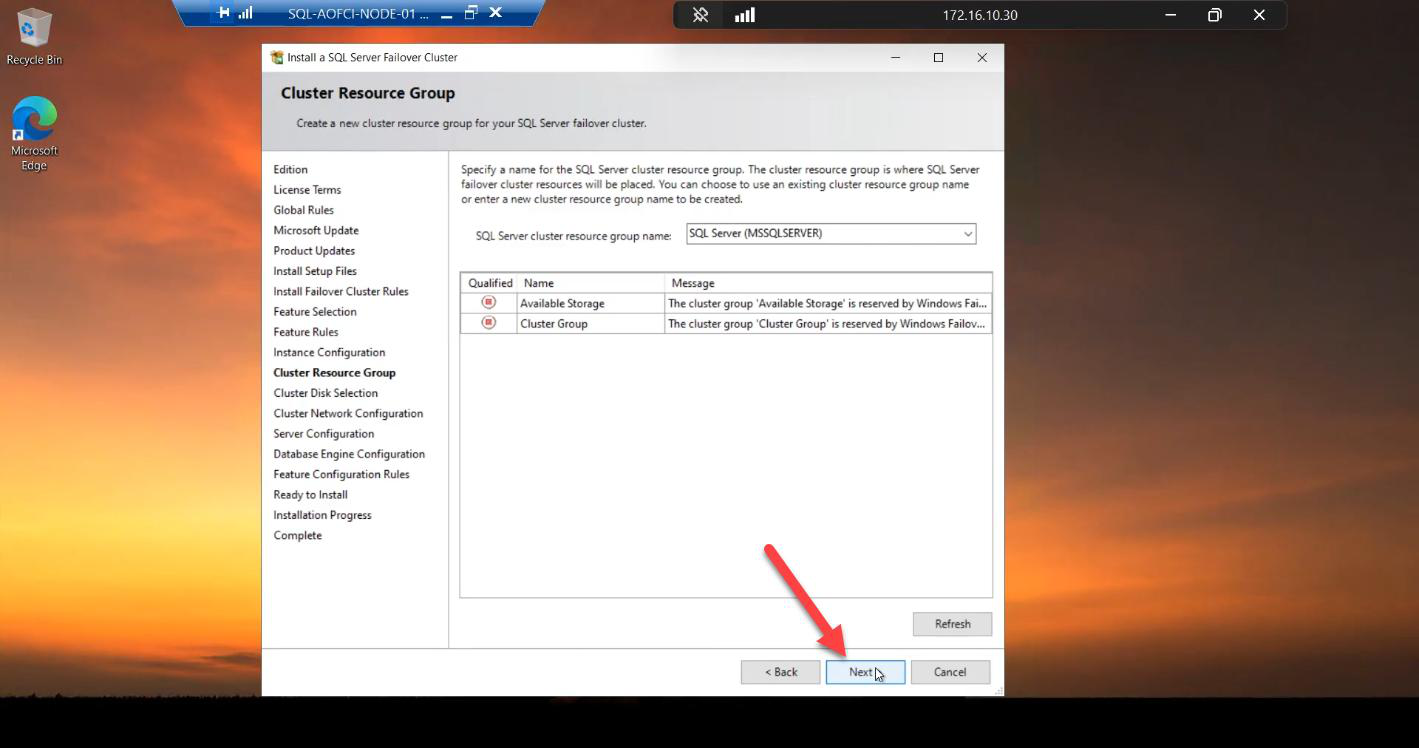Click the Message column header

828,283
